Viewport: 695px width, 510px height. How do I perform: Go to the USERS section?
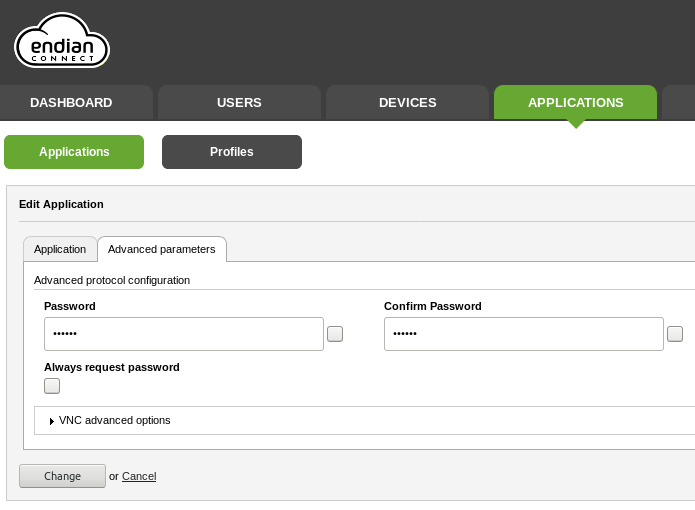pyautogui.click(x=239, y=103)
